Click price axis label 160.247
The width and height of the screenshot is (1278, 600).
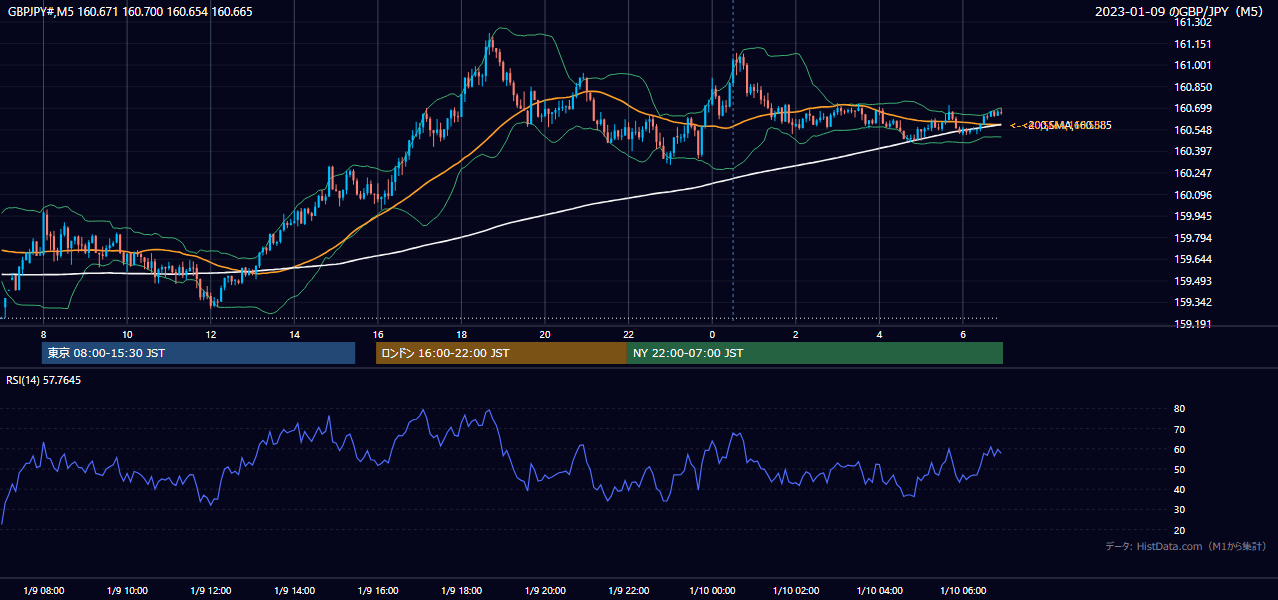click(x=1193, y=173)
